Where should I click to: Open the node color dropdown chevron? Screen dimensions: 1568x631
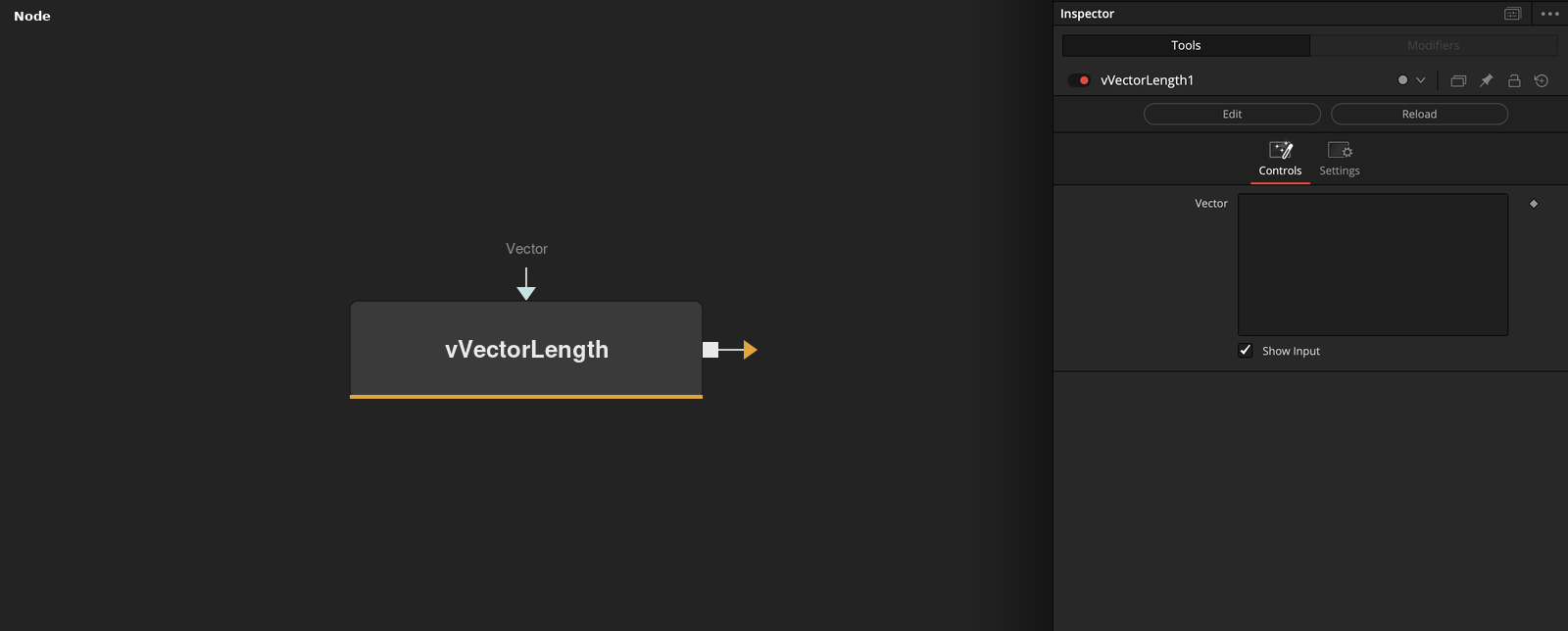pos(1421,80)
